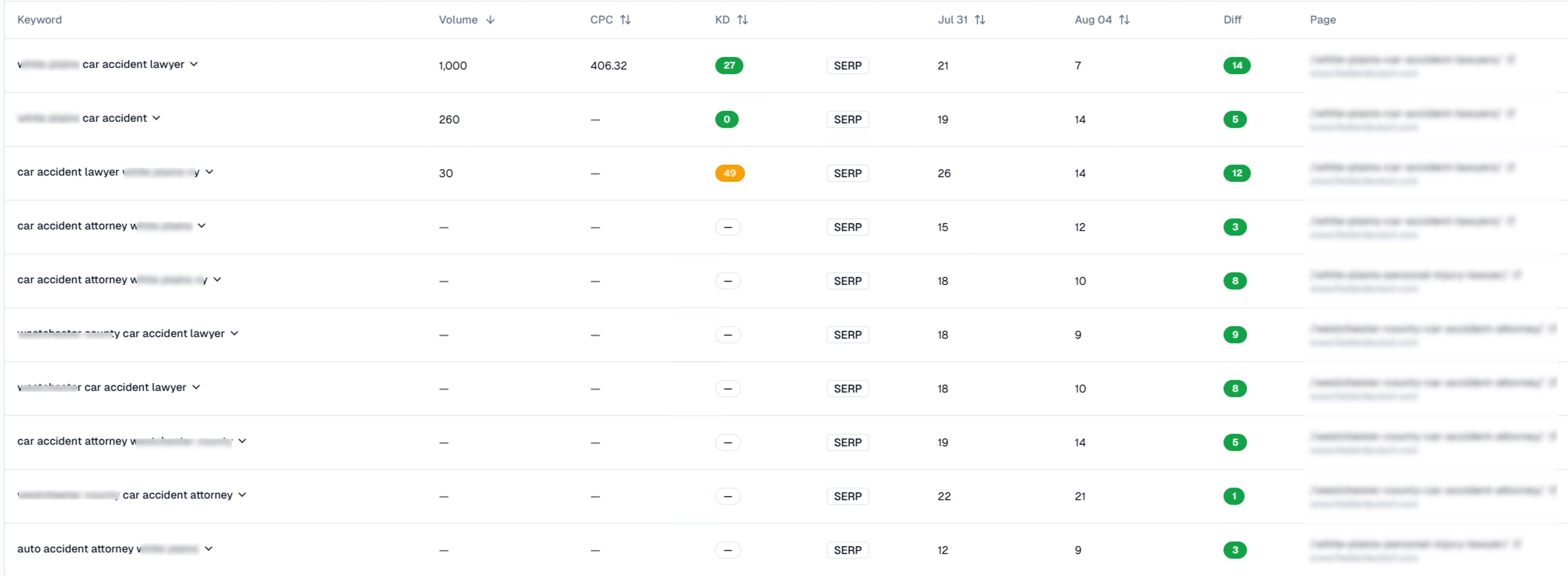
Task: Click the green Diff badge showing 14
Action: click(1237, 65)
